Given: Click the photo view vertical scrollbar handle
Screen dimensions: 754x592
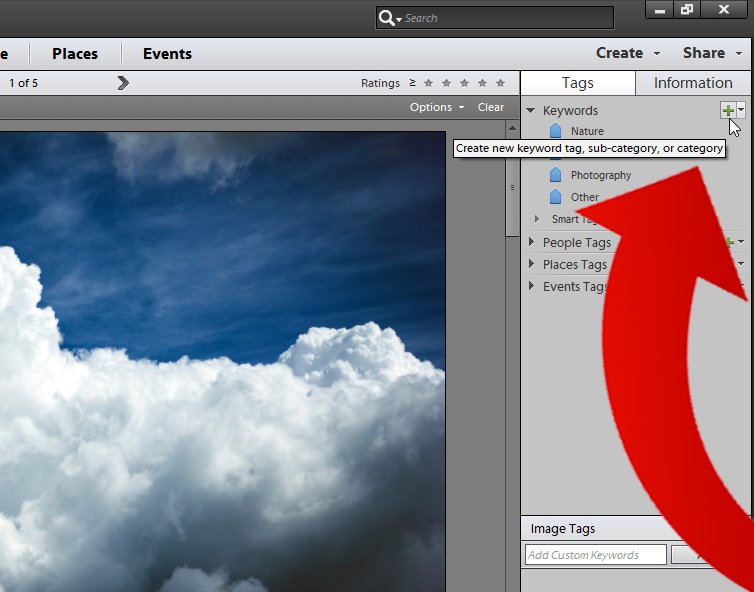Looking at the screenshot, I should click(512, 188).
